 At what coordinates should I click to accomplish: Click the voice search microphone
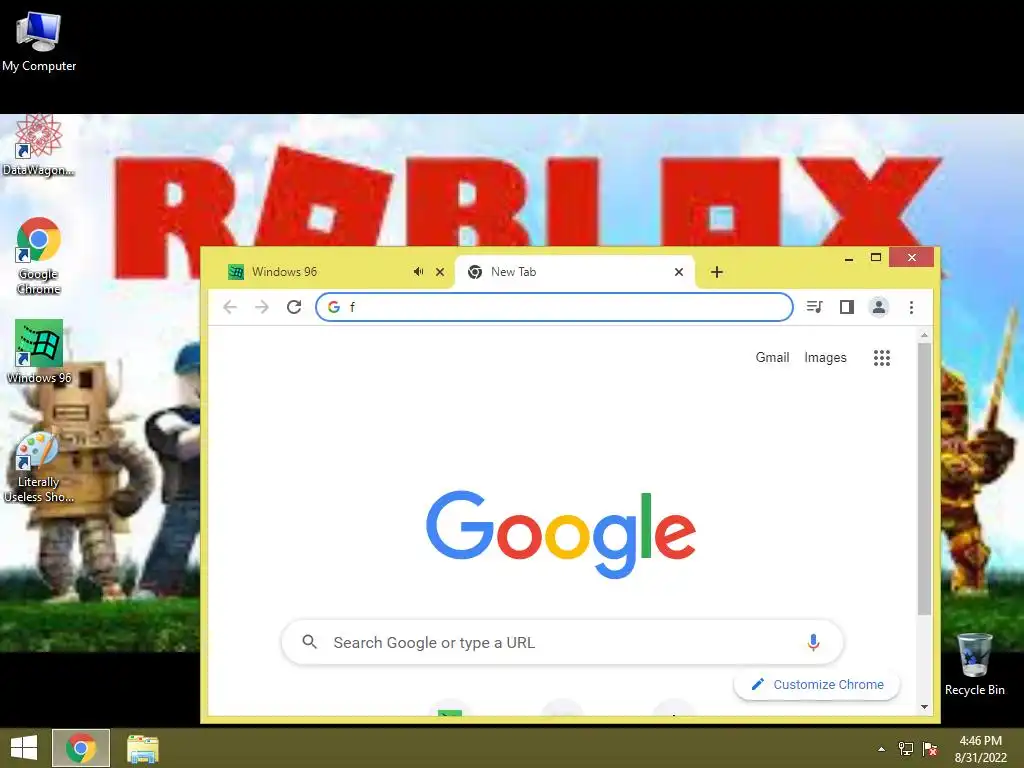coord(813,643)
